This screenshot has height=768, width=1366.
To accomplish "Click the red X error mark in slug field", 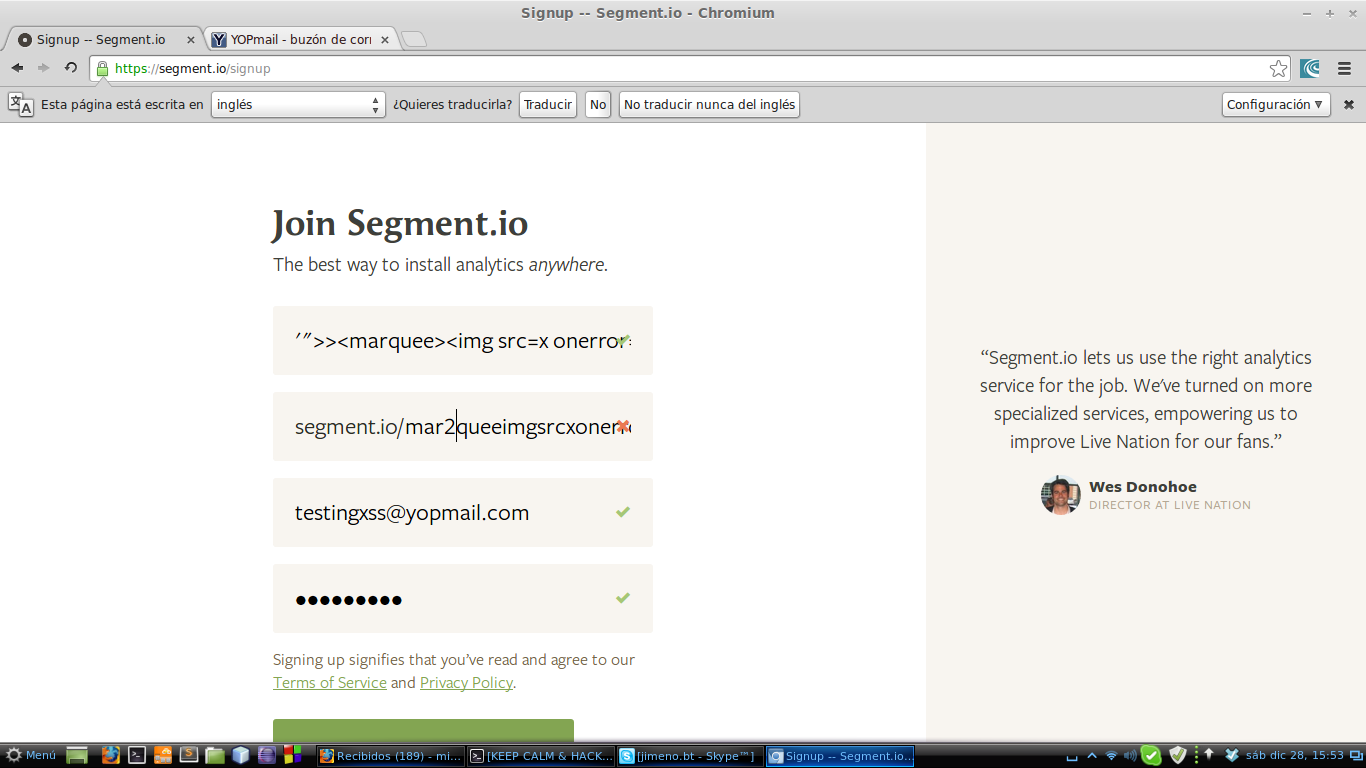I will click(623, 427).
